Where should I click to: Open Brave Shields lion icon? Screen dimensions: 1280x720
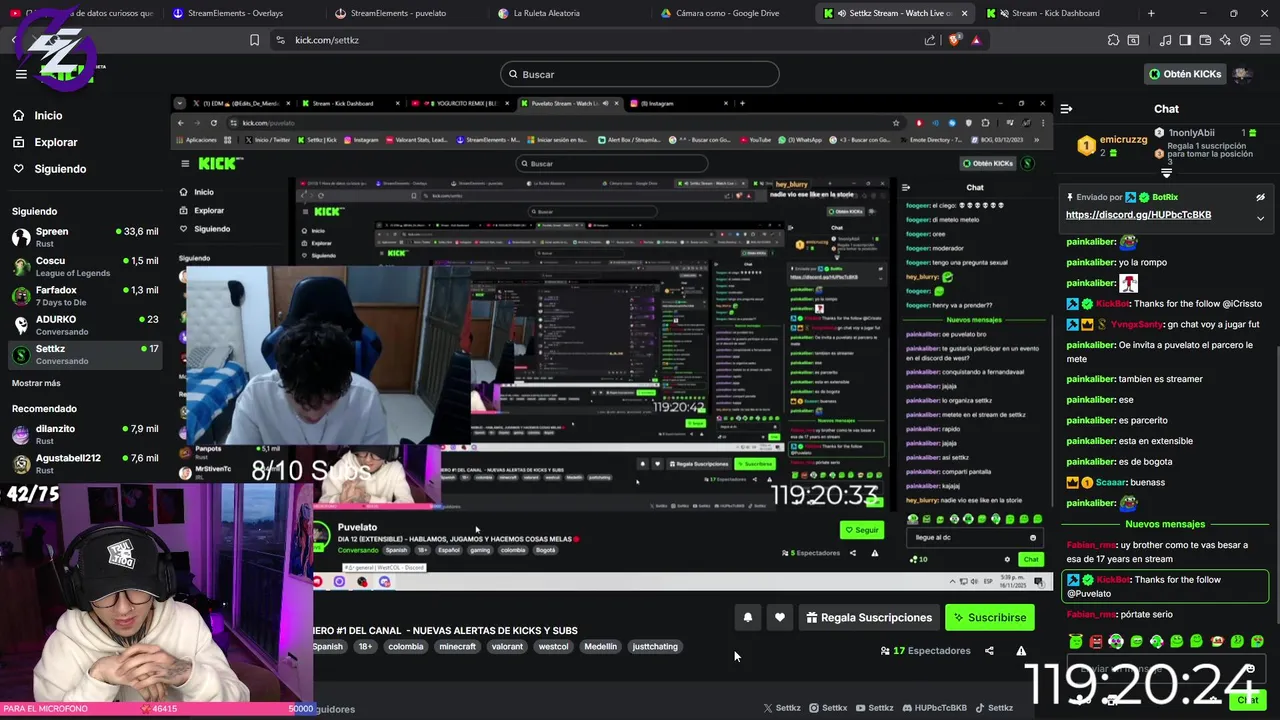pyautogui.click(x=954, y=40)
